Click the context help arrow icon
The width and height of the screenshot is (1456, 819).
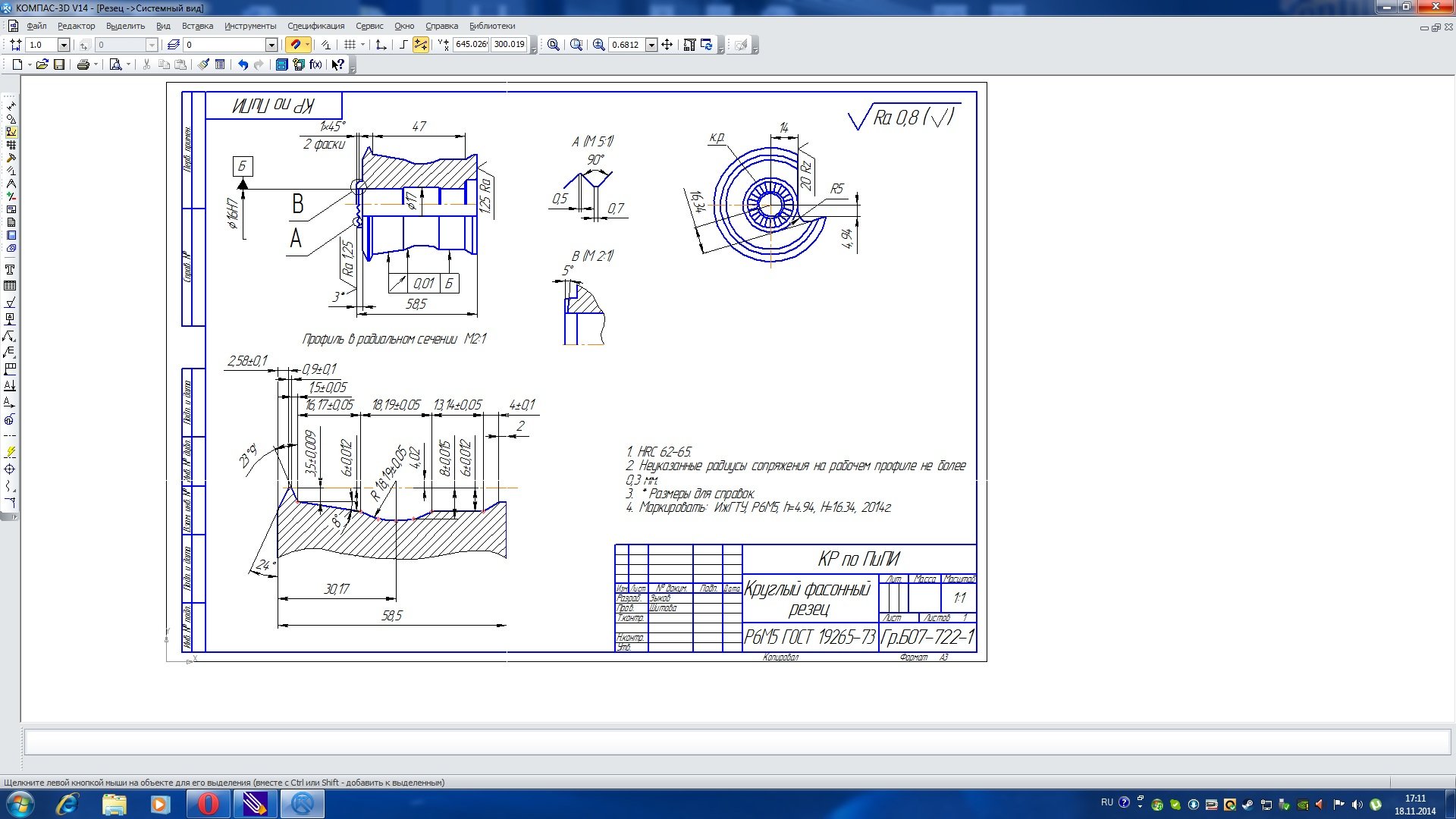pos(337,64)
